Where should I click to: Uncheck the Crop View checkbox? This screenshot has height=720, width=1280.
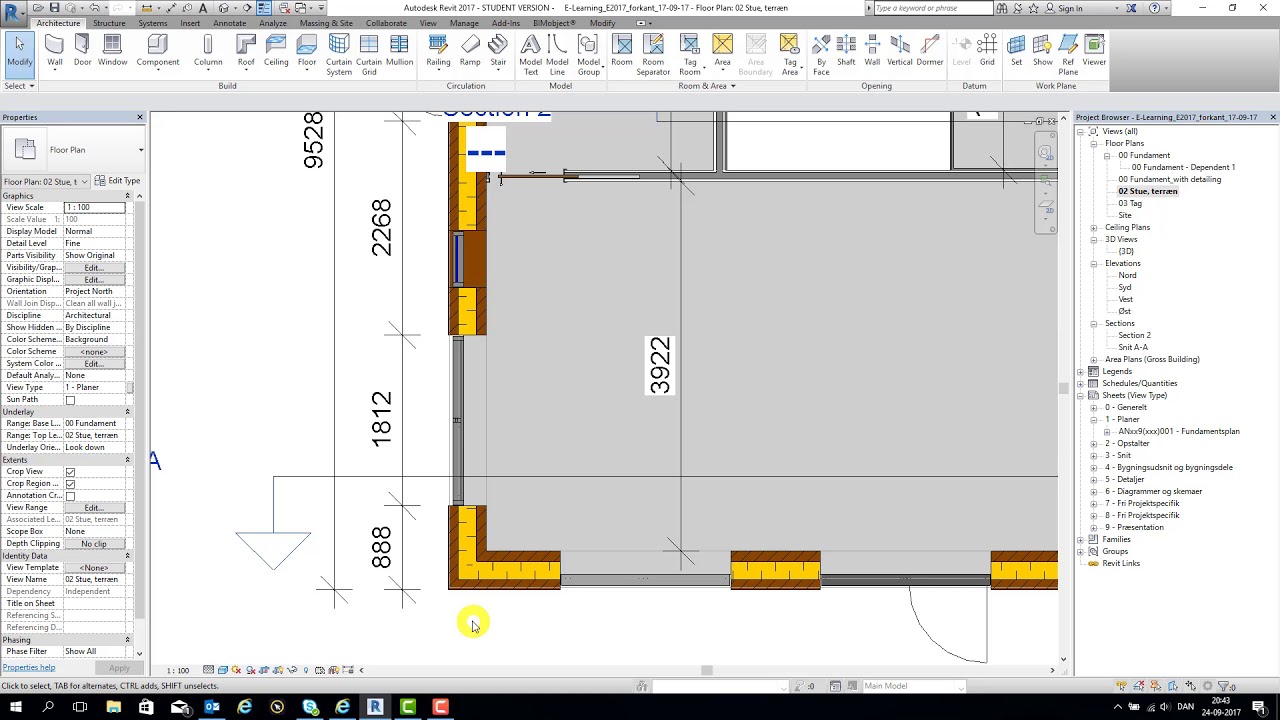click(70, 472)
